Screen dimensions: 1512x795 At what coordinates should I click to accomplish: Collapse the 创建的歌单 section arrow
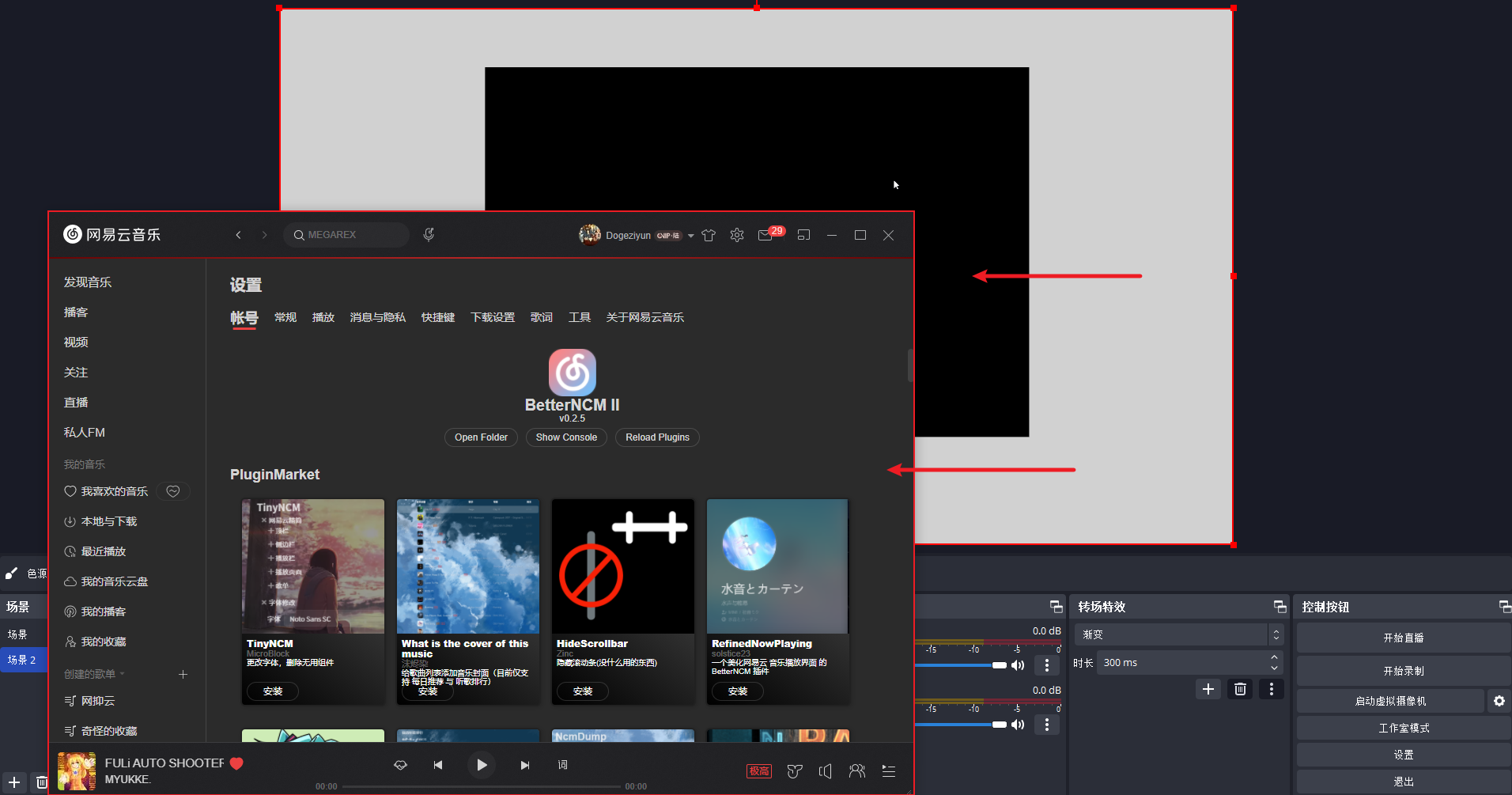click(122, 675)
